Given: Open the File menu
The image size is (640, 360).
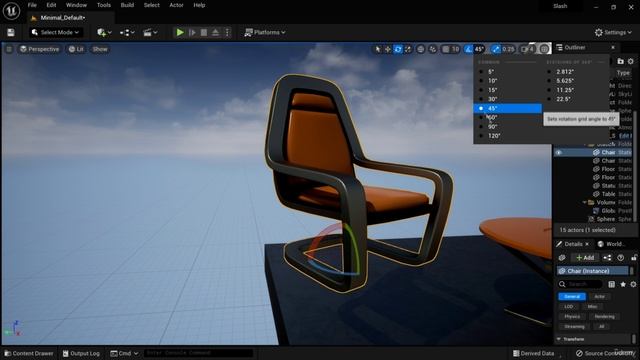Looking at the screenshot, I should point(32,5).
